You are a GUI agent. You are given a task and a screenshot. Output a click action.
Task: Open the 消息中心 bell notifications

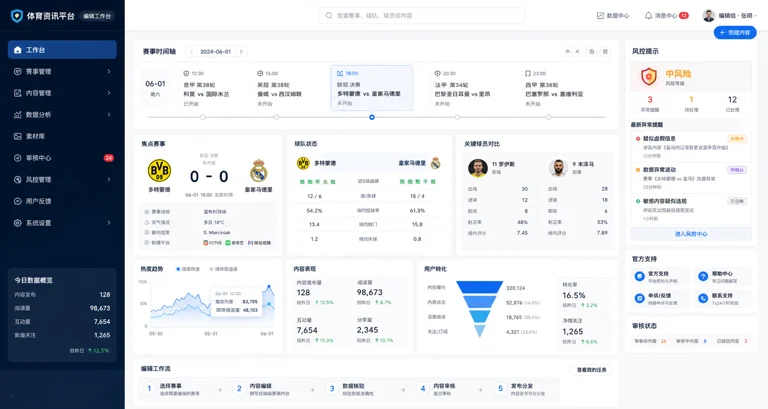(666, 16)
